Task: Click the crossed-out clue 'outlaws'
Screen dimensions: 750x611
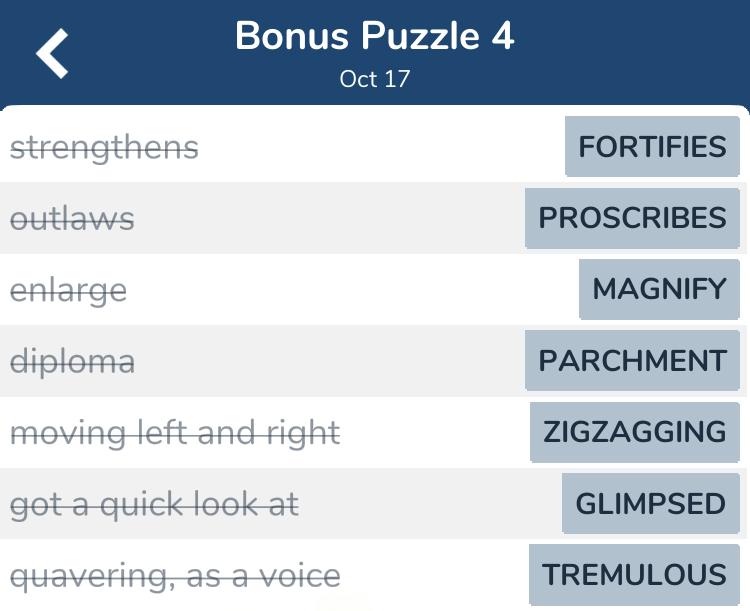Action: tap(72, 219)
